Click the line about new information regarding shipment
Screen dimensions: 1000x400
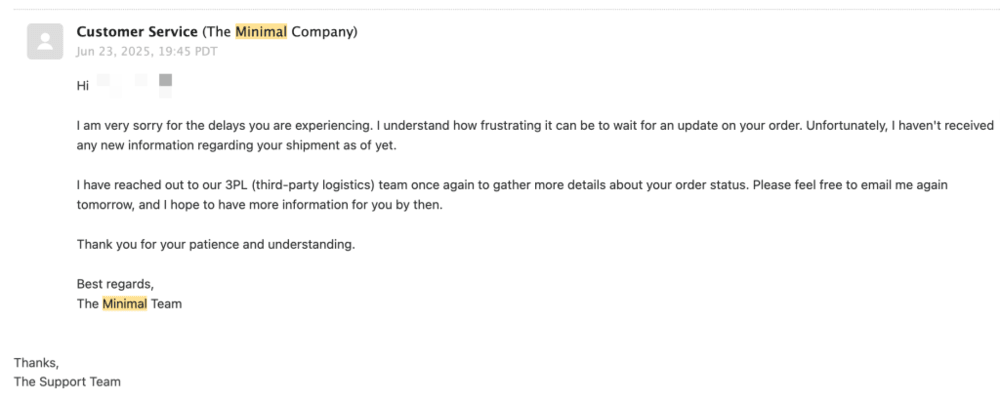point(237,145)
